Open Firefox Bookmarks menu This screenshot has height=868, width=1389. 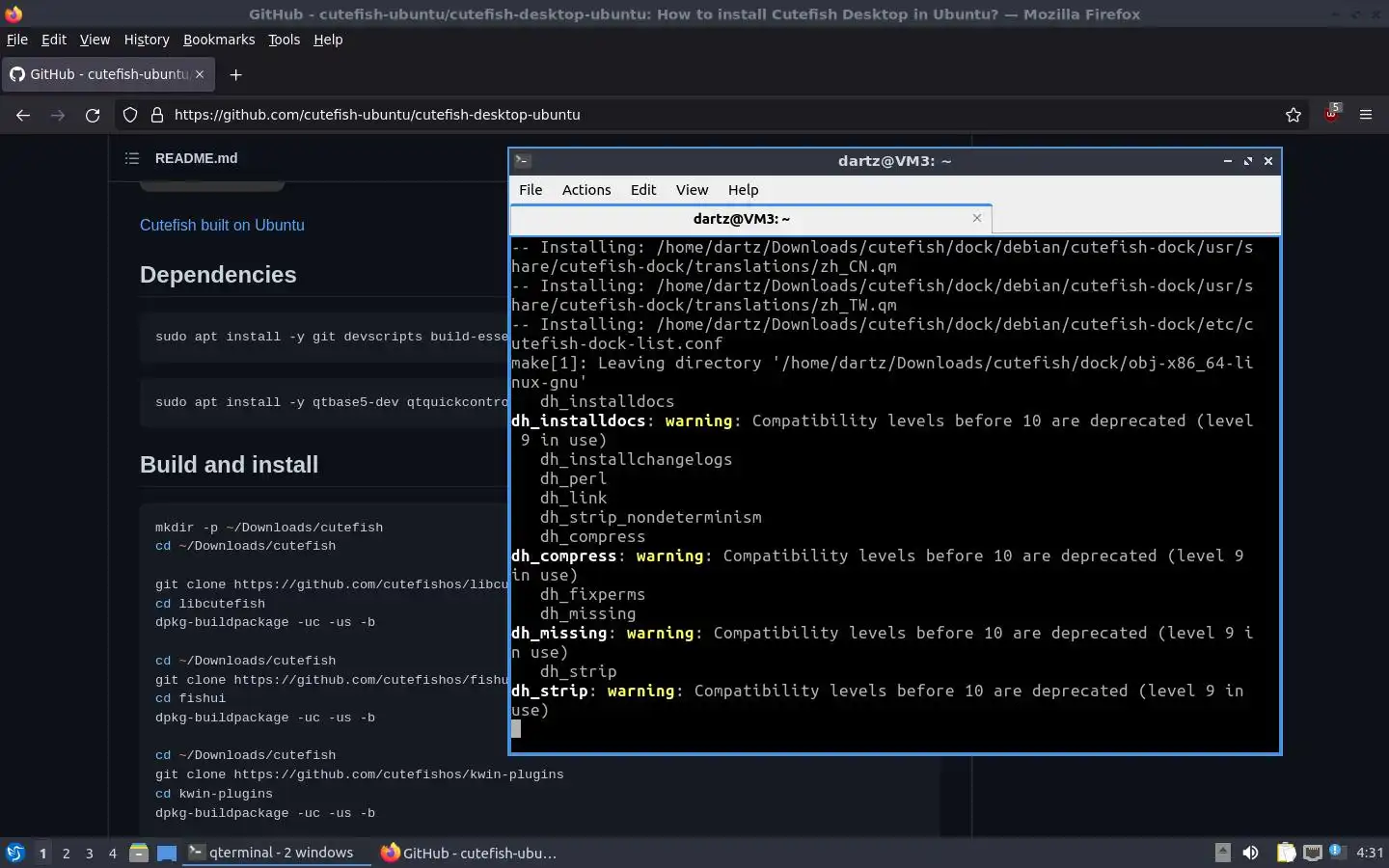[x=219, y=40]
